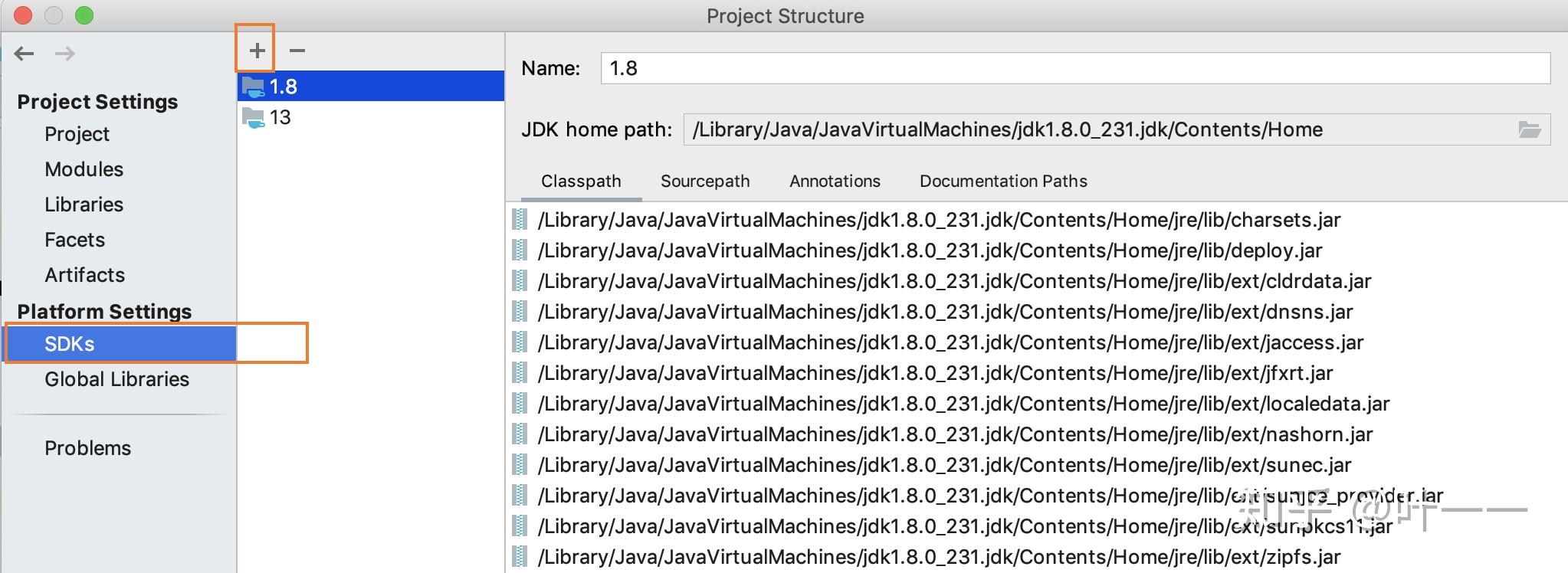Screen dimensions: 1568x573
Task: Switch to the Classpath tab
Action: tap(581, 182)
